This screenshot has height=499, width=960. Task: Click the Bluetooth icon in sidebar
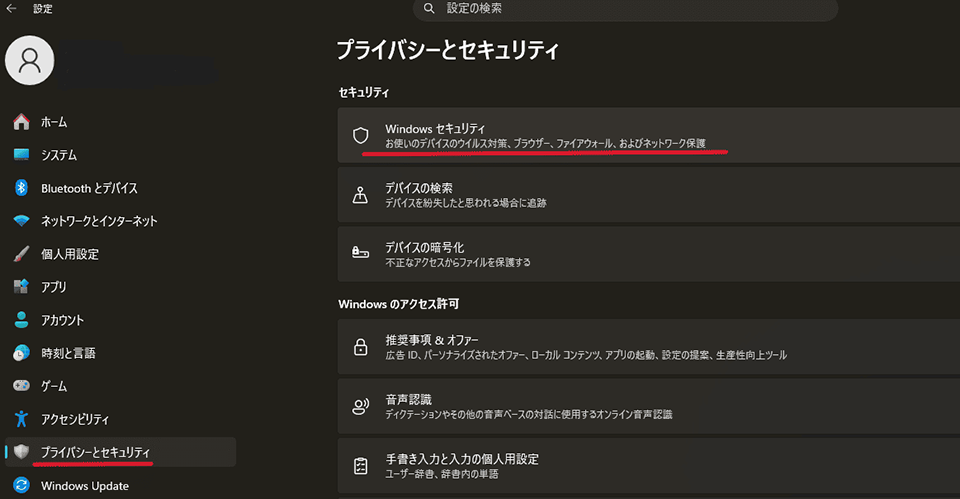click(x=21, y=188)
